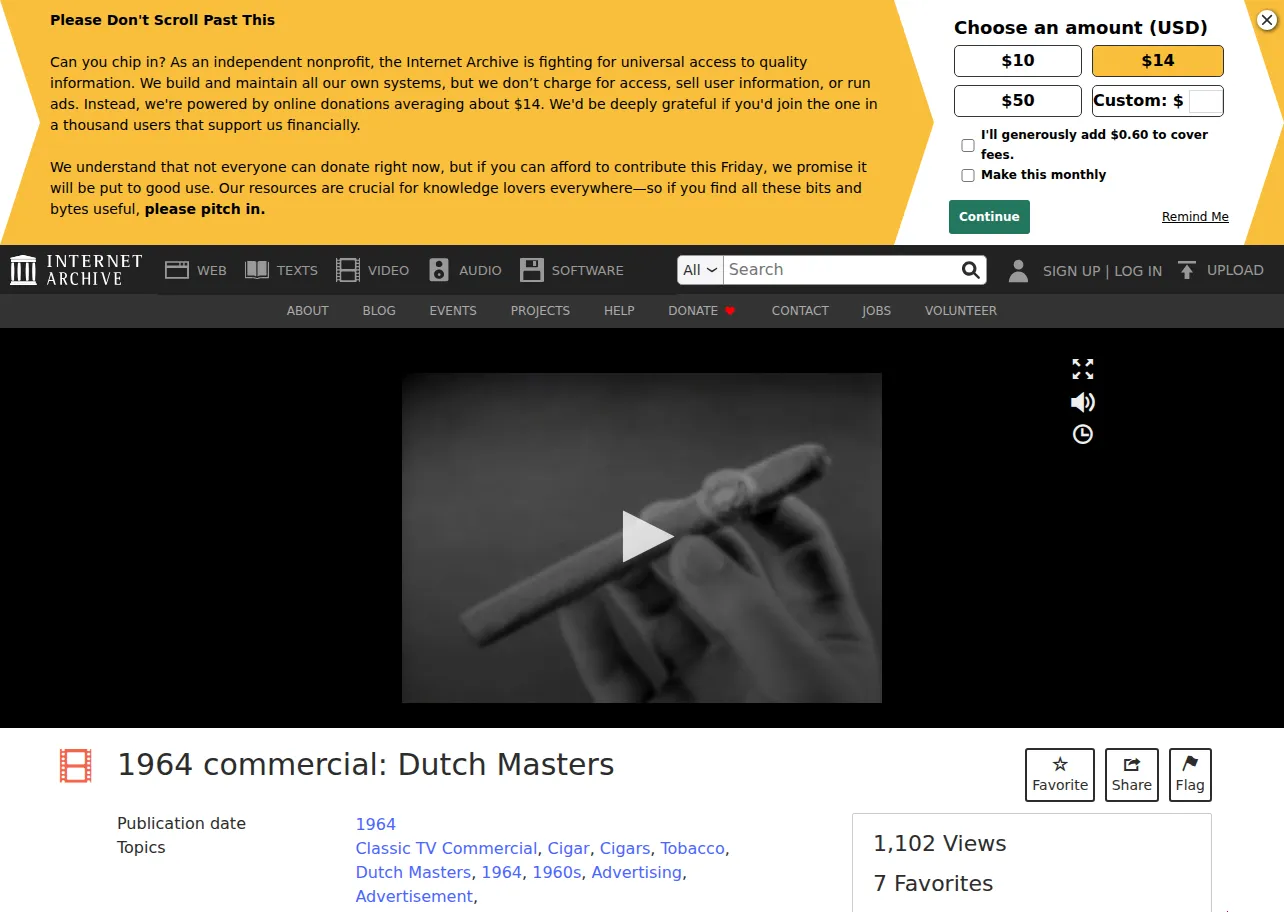Screen dimensions: 1284x912
Task: Open the Tobacco topic link
Action: click(x=692, y=848)
